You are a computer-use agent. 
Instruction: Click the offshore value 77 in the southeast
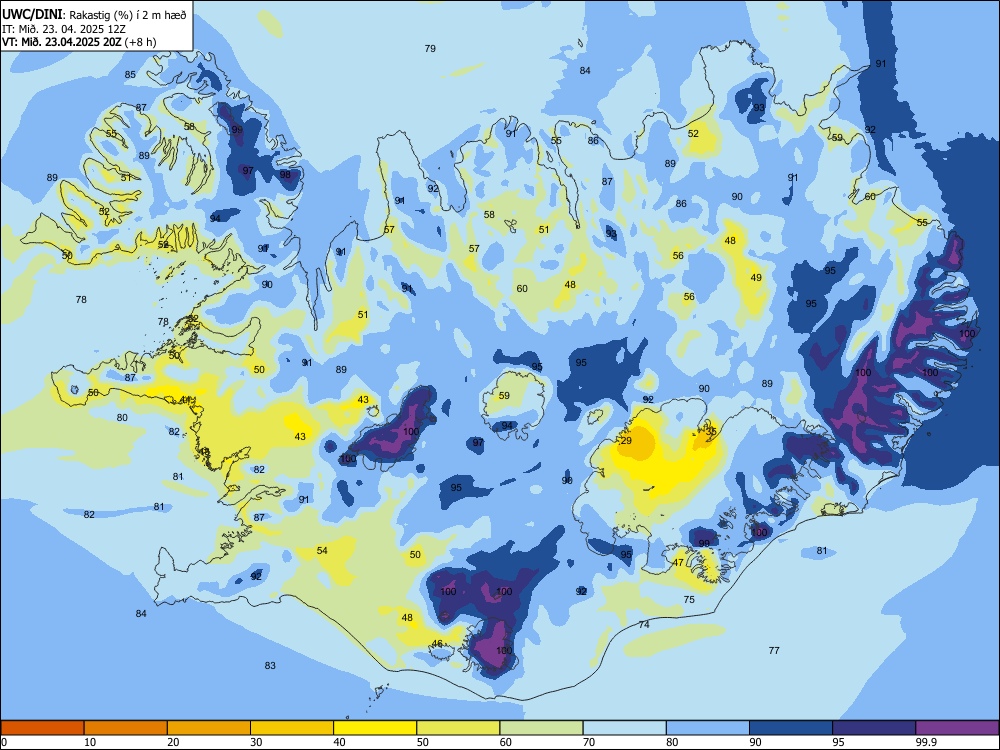point(774,651)
